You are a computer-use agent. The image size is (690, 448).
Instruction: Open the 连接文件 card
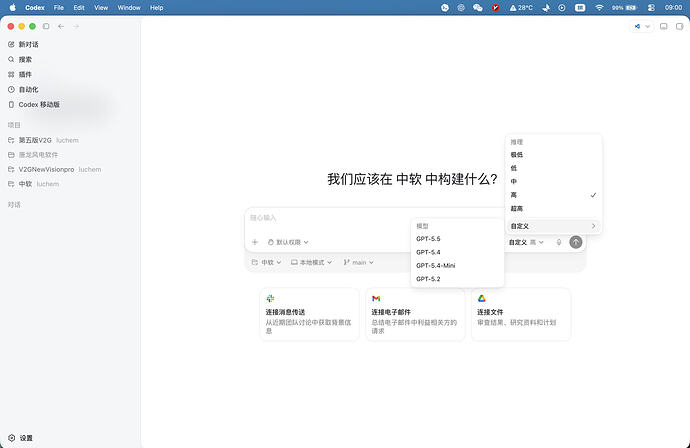tap(521, 314)
